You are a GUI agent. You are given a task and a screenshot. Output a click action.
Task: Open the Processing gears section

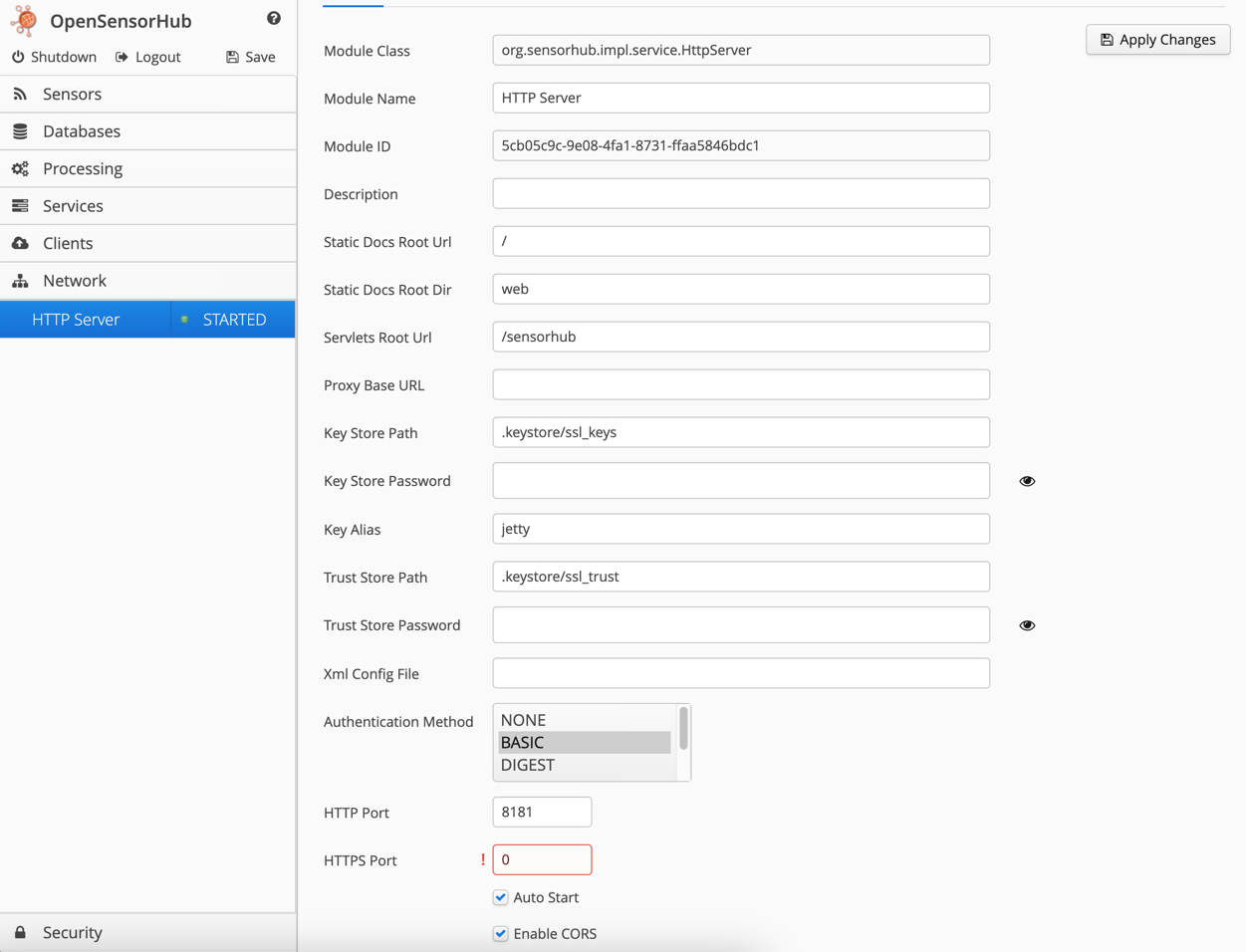(x=82, y=168)
